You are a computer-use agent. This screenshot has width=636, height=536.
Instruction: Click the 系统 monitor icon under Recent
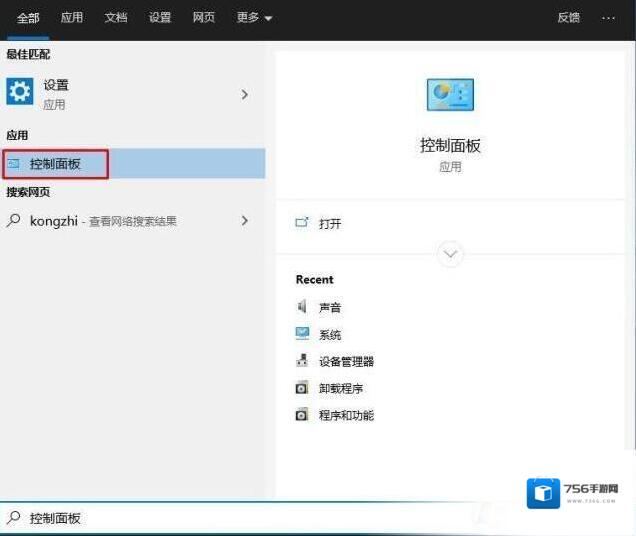(x=302, y=334)
